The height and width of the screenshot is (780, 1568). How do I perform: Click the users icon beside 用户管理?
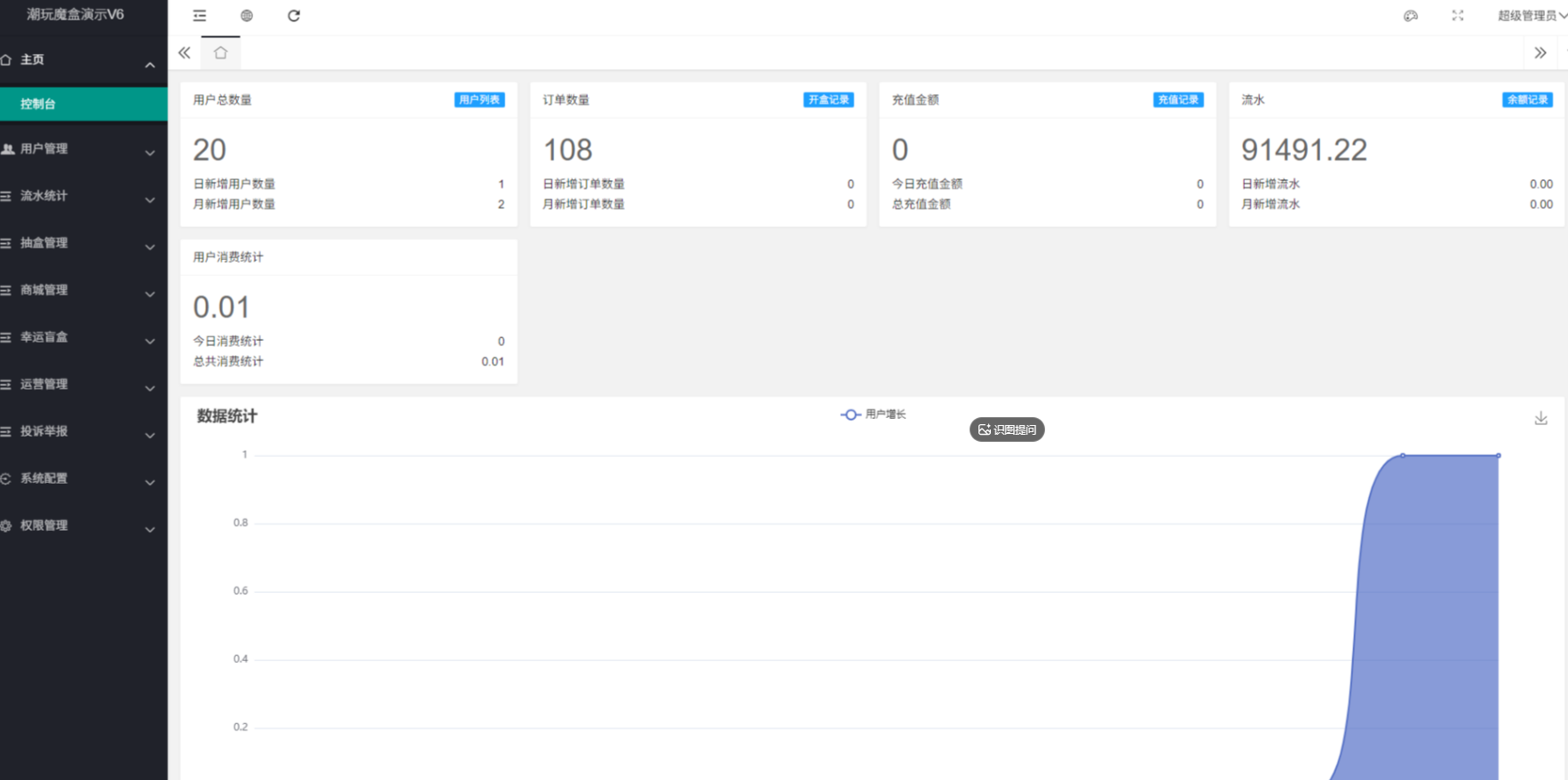(7, 149)
